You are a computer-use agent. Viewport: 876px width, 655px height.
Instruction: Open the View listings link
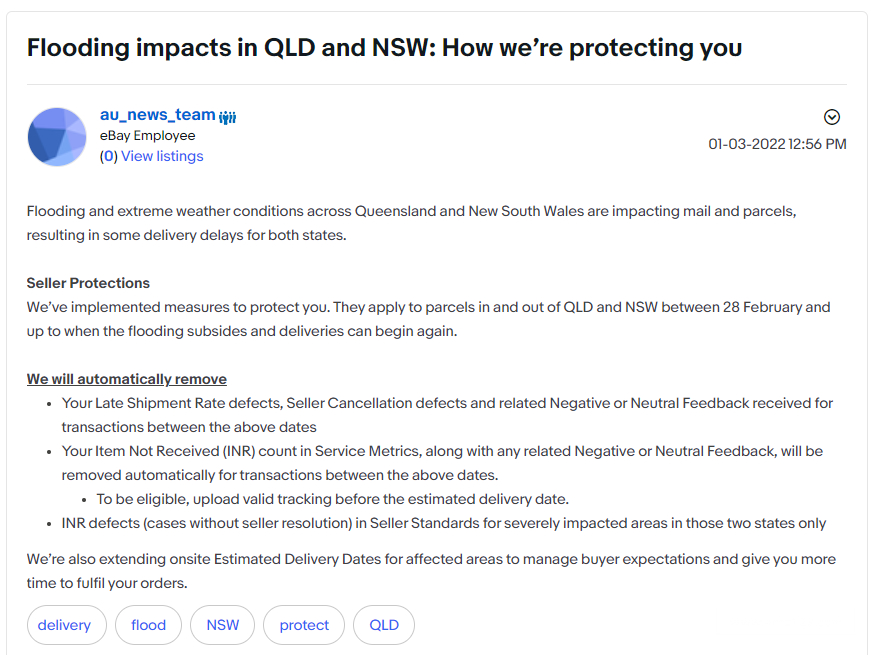point(162,156)
